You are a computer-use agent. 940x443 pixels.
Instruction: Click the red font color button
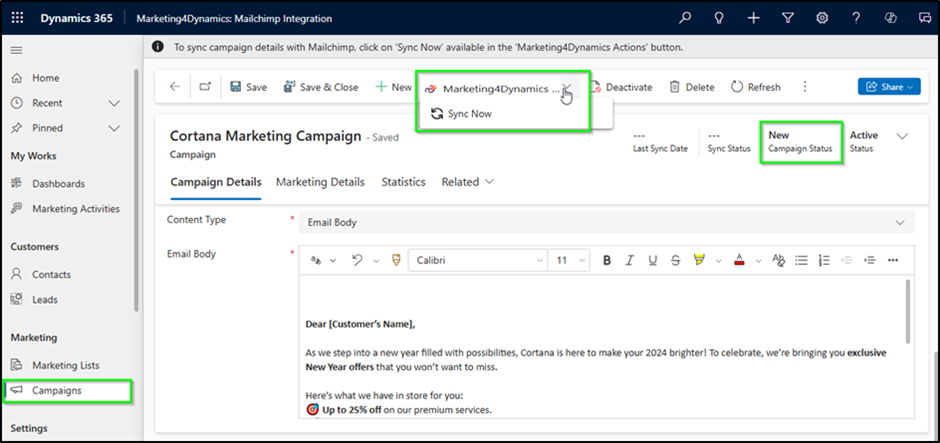coord(739,260)
